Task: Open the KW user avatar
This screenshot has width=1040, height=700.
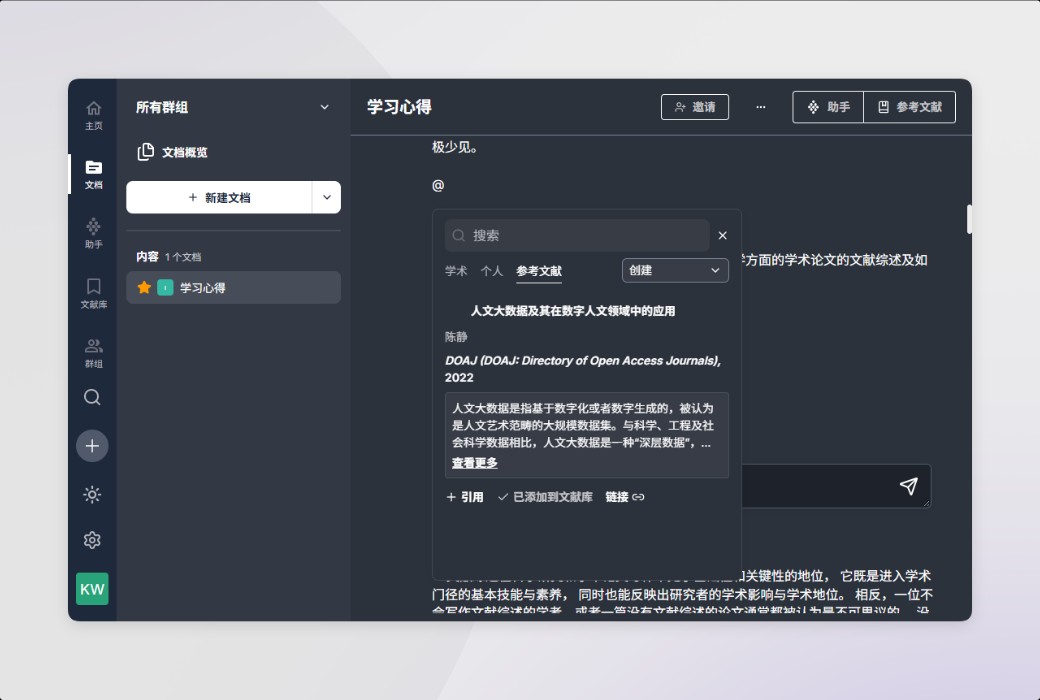Action: (92, 589)
